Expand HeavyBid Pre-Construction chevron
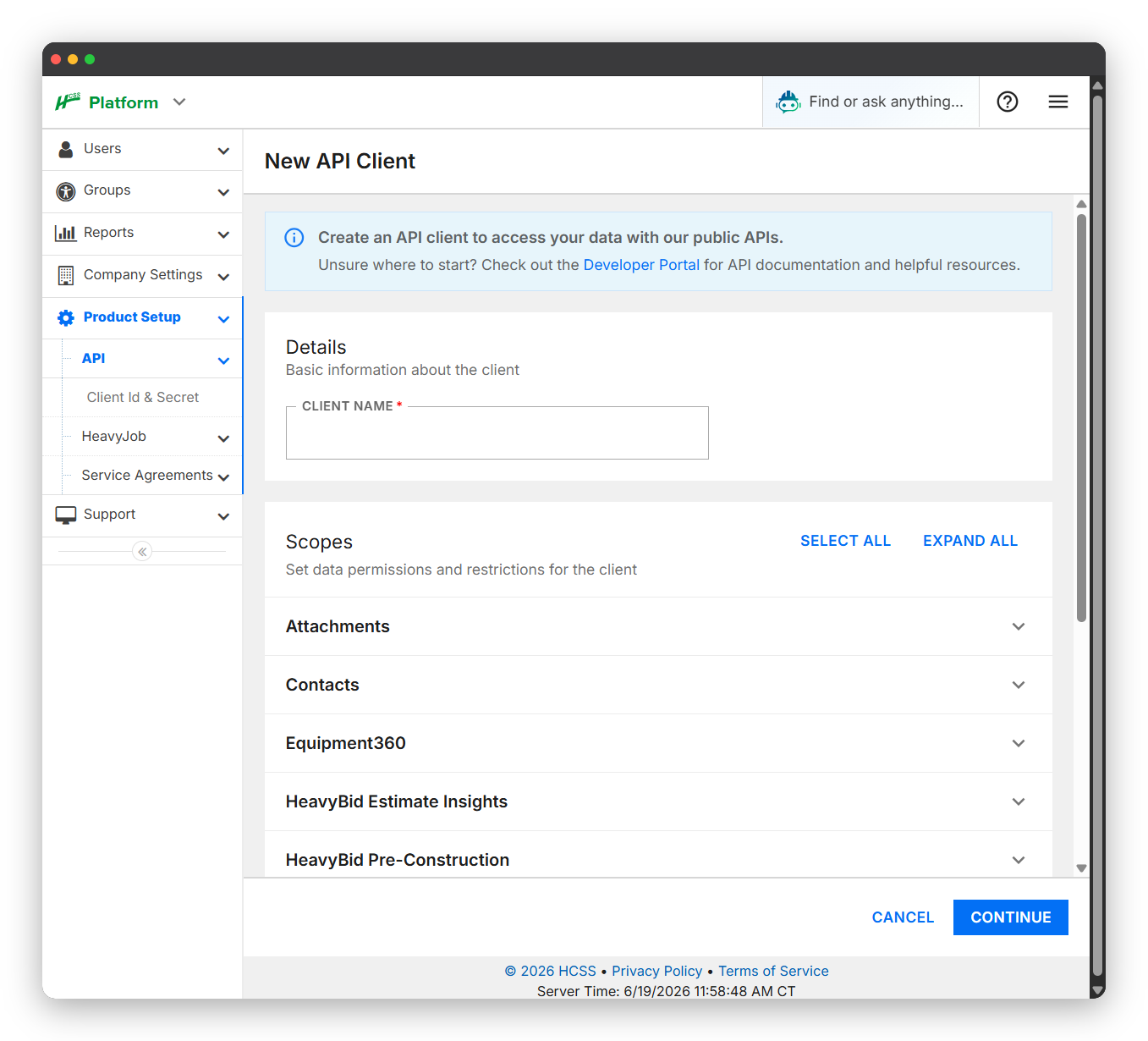The width and height of the screenshot is (1148, 1041). click(x=1019, y=860)
